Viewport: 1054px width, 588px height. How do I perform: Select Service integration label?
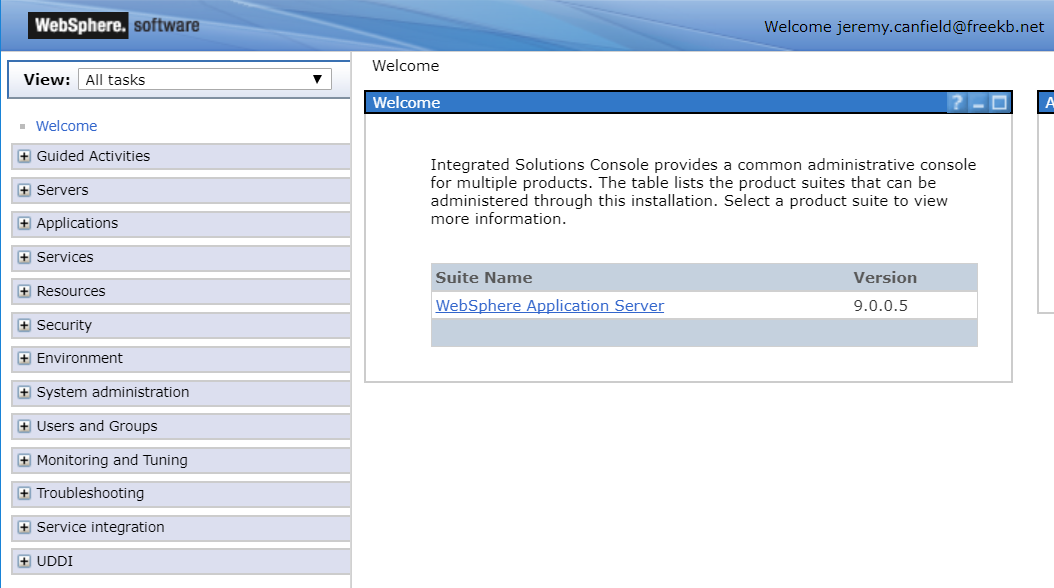click(x=100, y=528)
